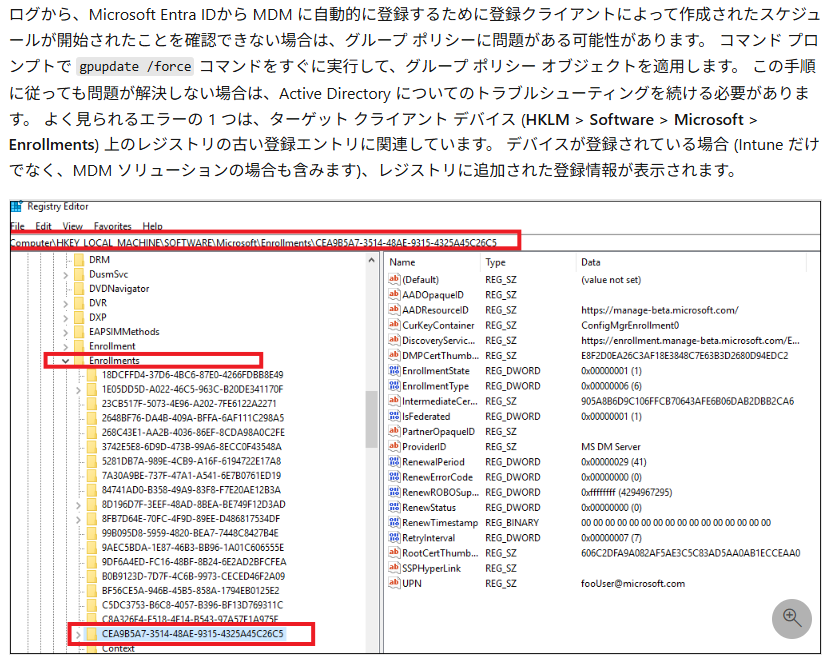This screenshot has height=667, width=834.
Task: Click the binary icon beside RenewTimestamp
Action: click(x=394, y=522)
